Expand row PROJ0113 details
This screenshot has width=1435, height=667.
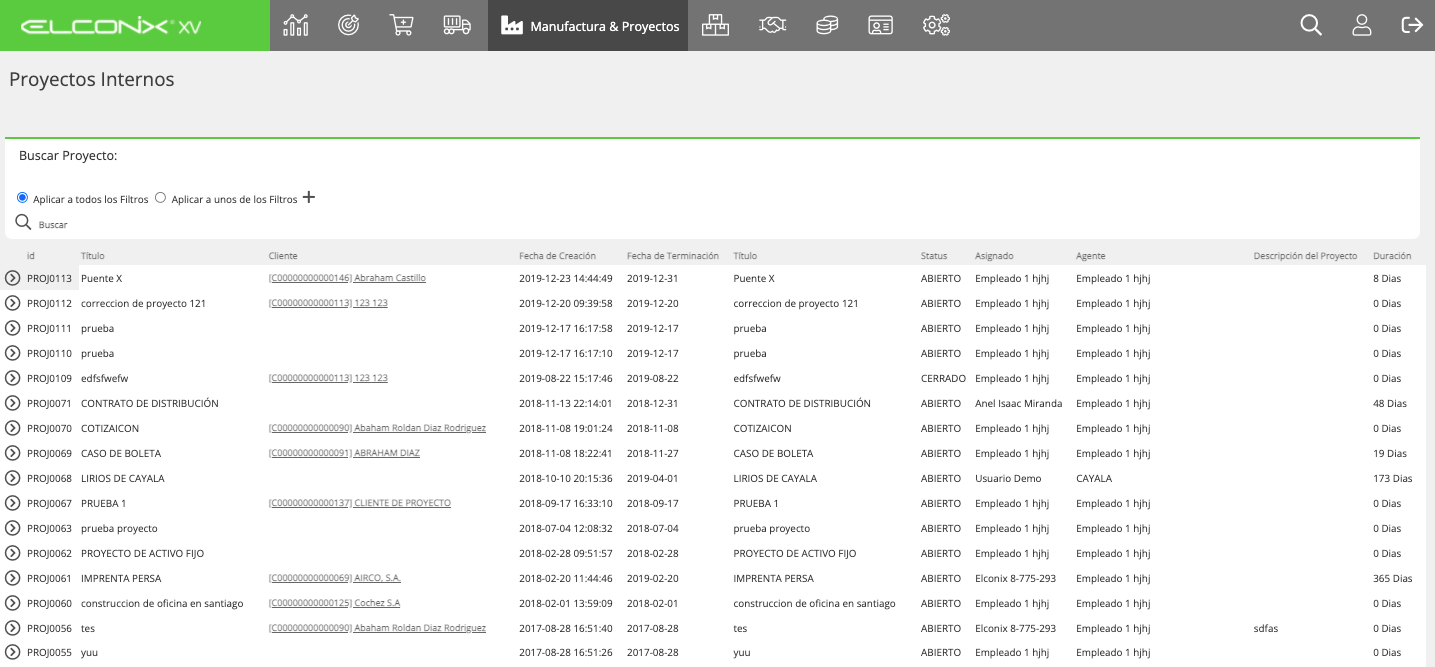click(x=13, y=278)
